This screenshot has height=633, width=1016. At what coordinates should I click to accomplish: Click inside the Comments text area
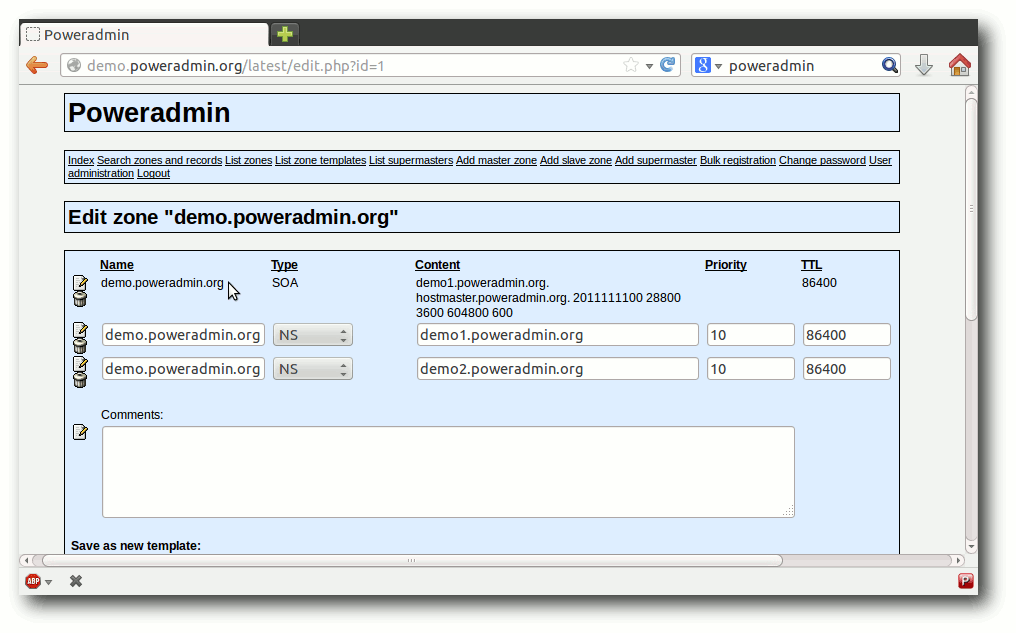pos(448,472)
